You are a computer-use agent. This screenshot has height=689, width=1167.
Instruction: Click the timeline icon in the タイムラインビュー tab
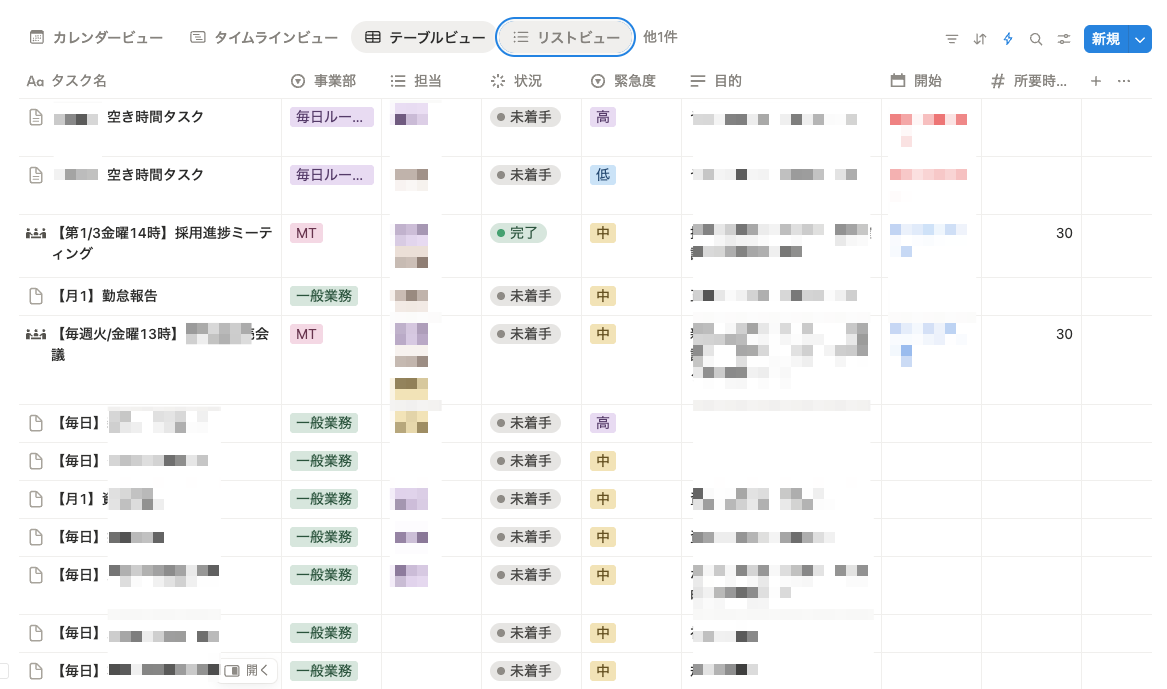pos(197,37)
